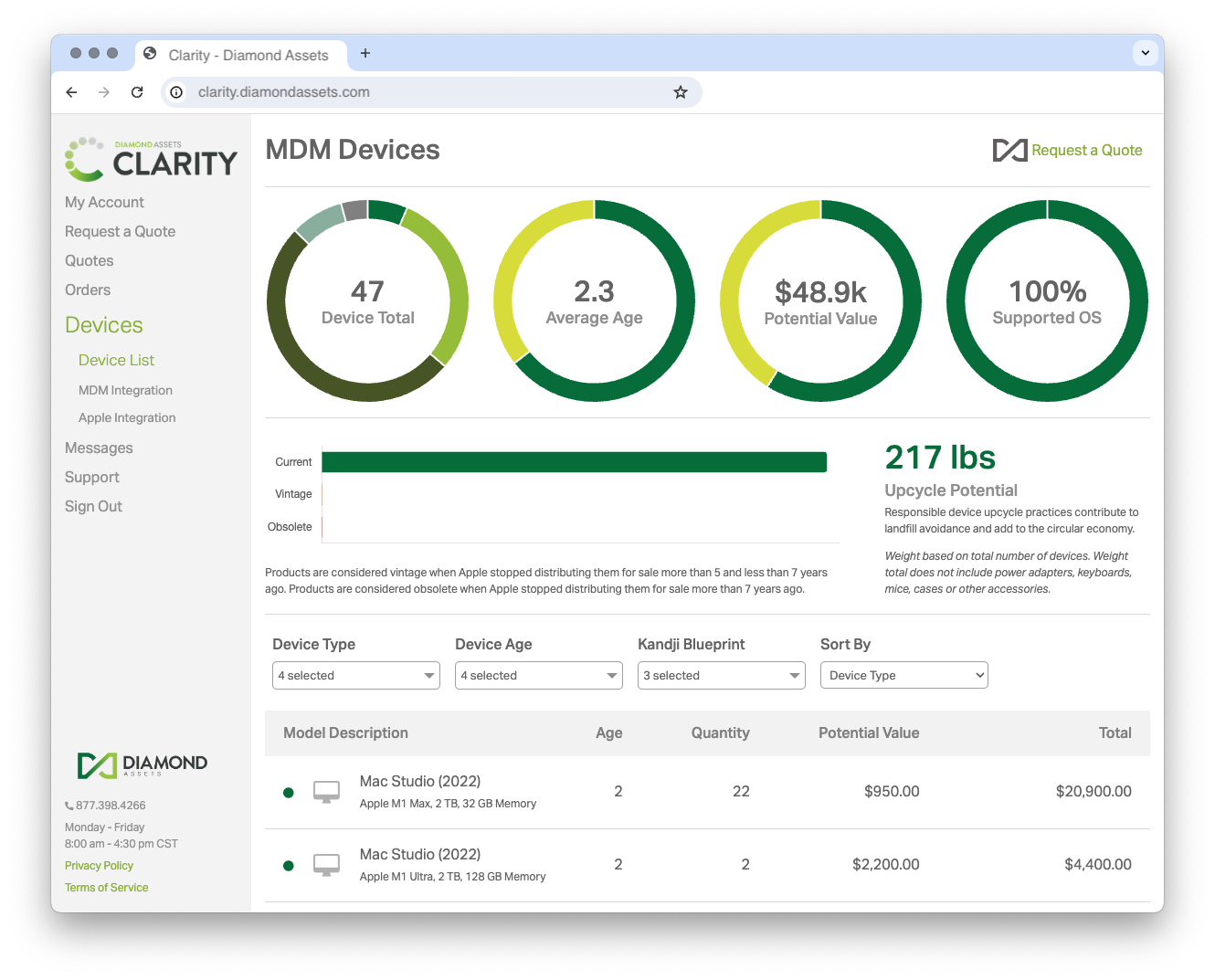Click the $4,400.00 total cell

(x=1098, y=865)
